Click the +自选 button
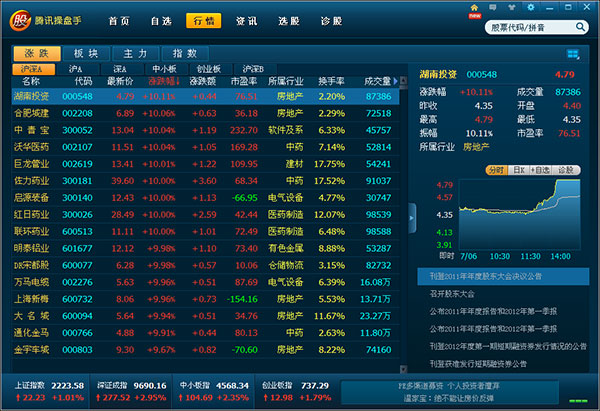600x411 pixels. click(x=540, y=170)
